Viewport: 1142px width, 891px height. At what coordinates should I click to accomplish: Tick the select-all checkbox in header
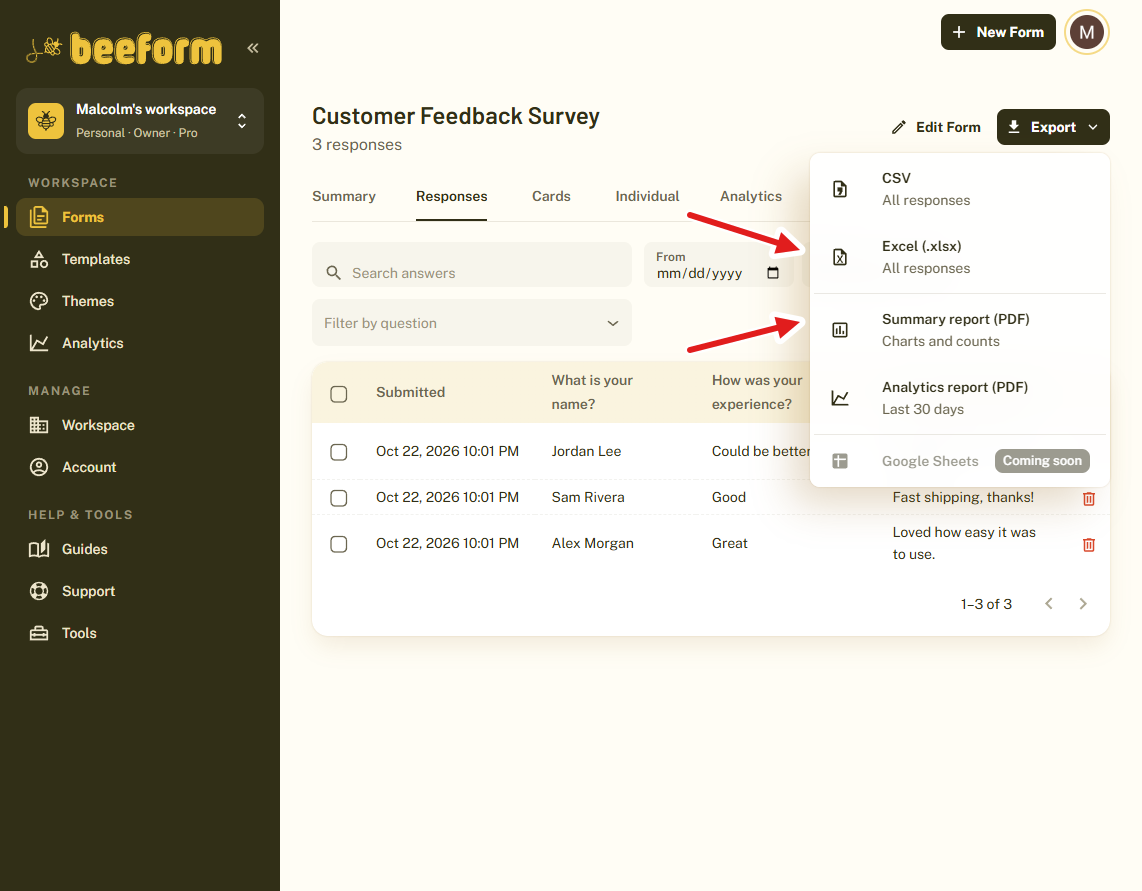click(339, 394)
